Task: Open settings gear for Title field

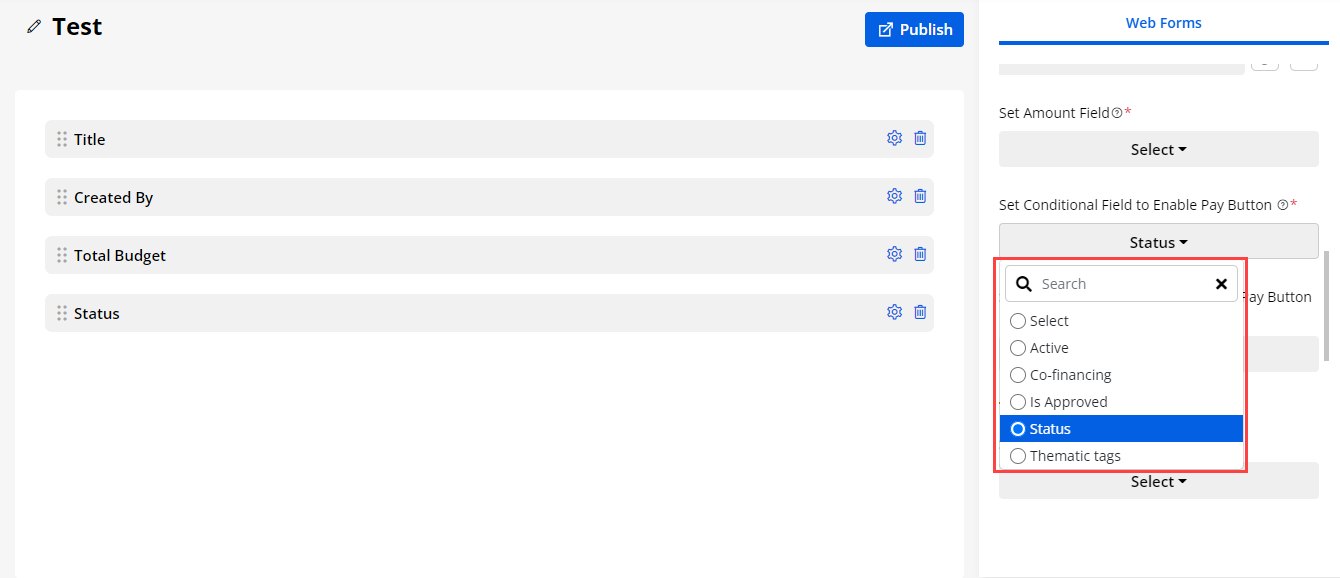Action: click(x=894, y=139)
